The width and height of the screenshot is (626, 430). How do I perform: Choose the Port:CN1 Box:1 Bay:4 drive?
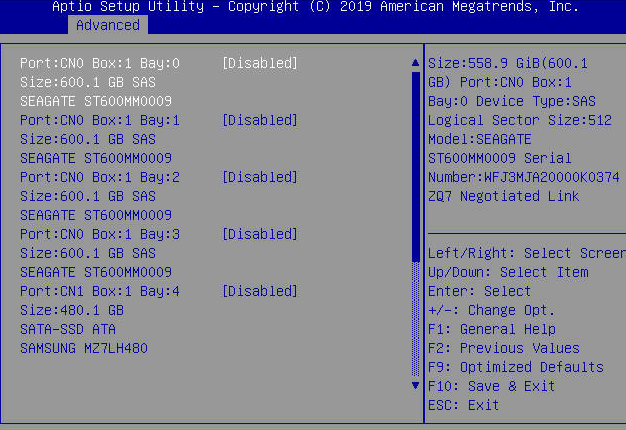tap(100, 291)
